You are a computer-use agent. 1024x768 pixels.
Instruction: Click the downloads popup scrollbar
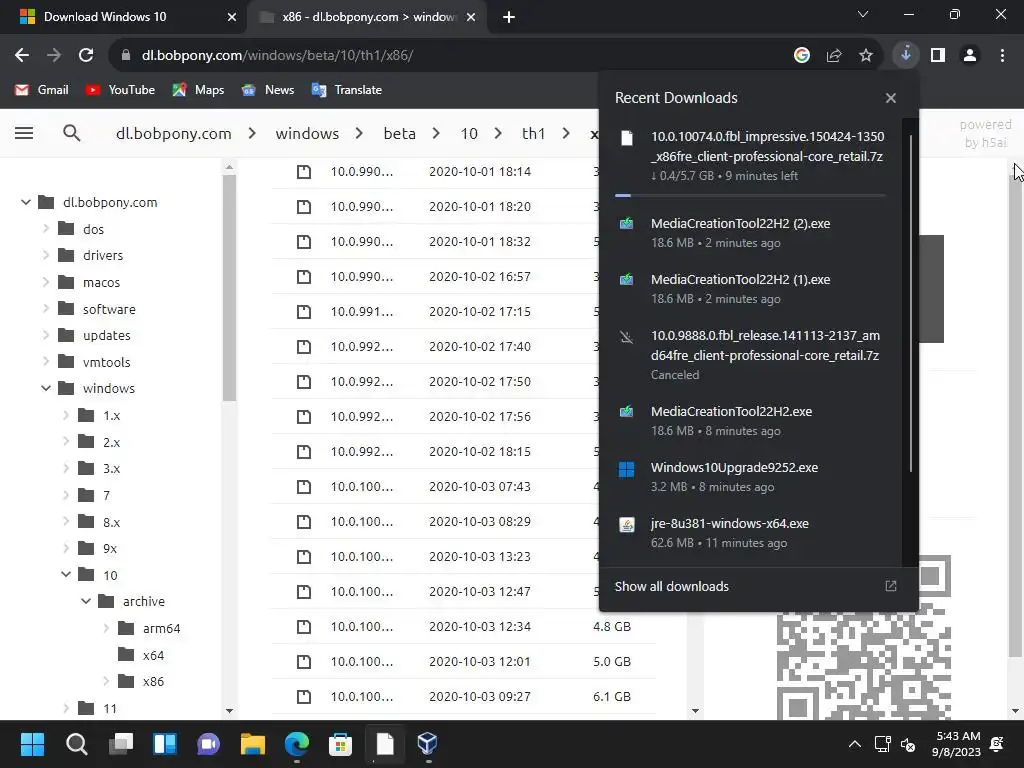pyautogui.click(x=910, y=303)
